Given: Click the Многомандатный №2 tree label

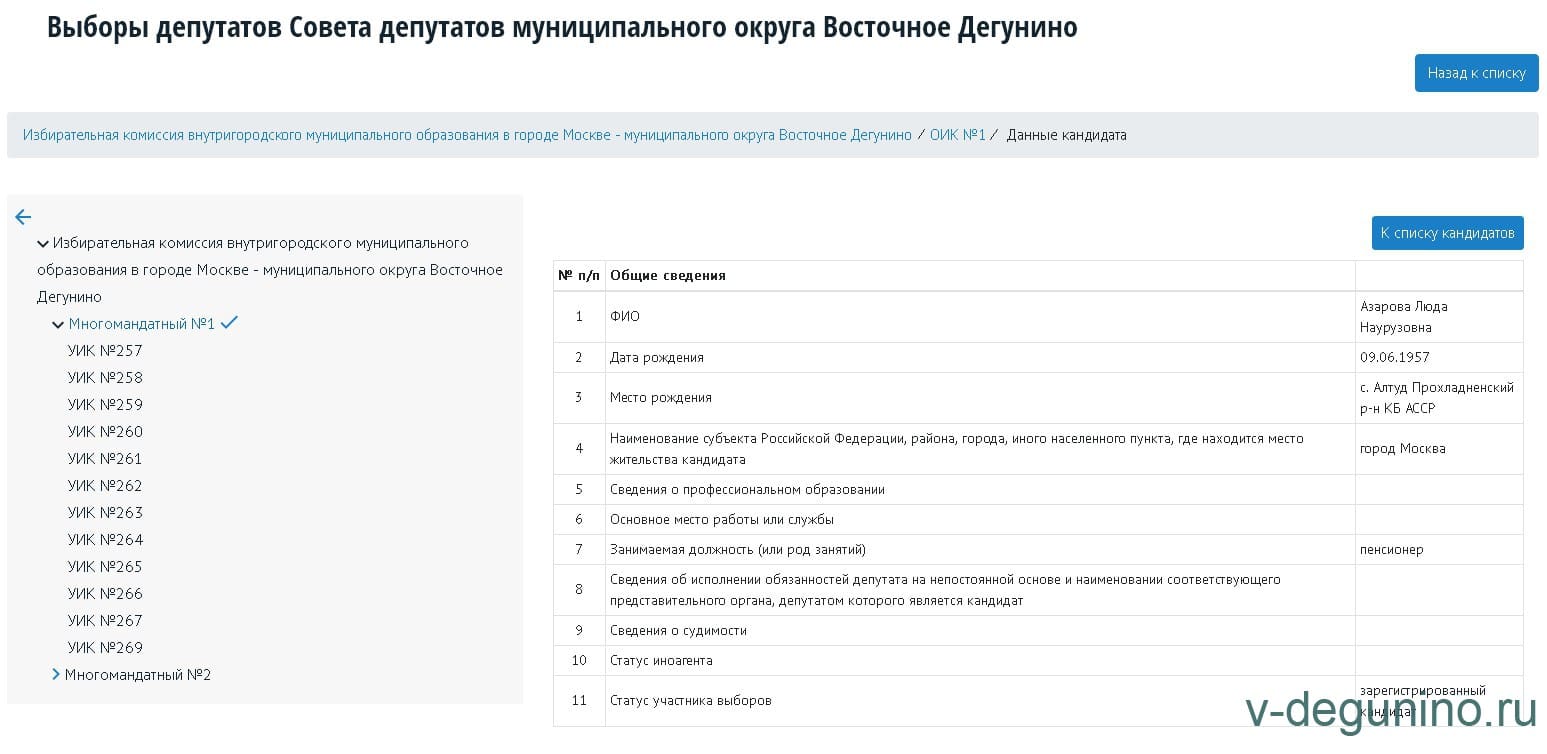Looking at the screenshot, I should click(x=138, y=675).
